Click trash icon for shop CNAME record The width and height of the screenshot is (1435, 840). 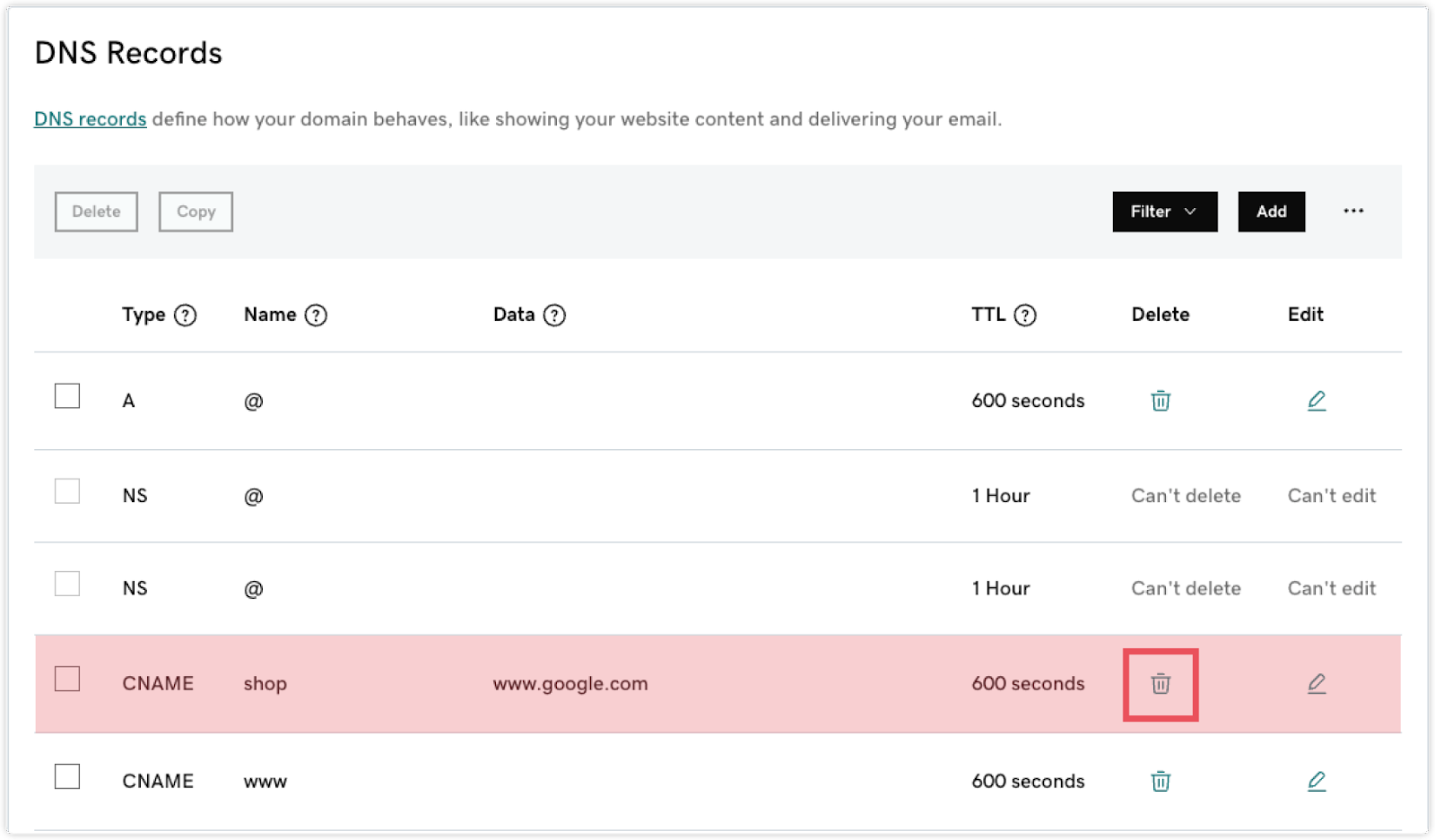[1160, 684]
